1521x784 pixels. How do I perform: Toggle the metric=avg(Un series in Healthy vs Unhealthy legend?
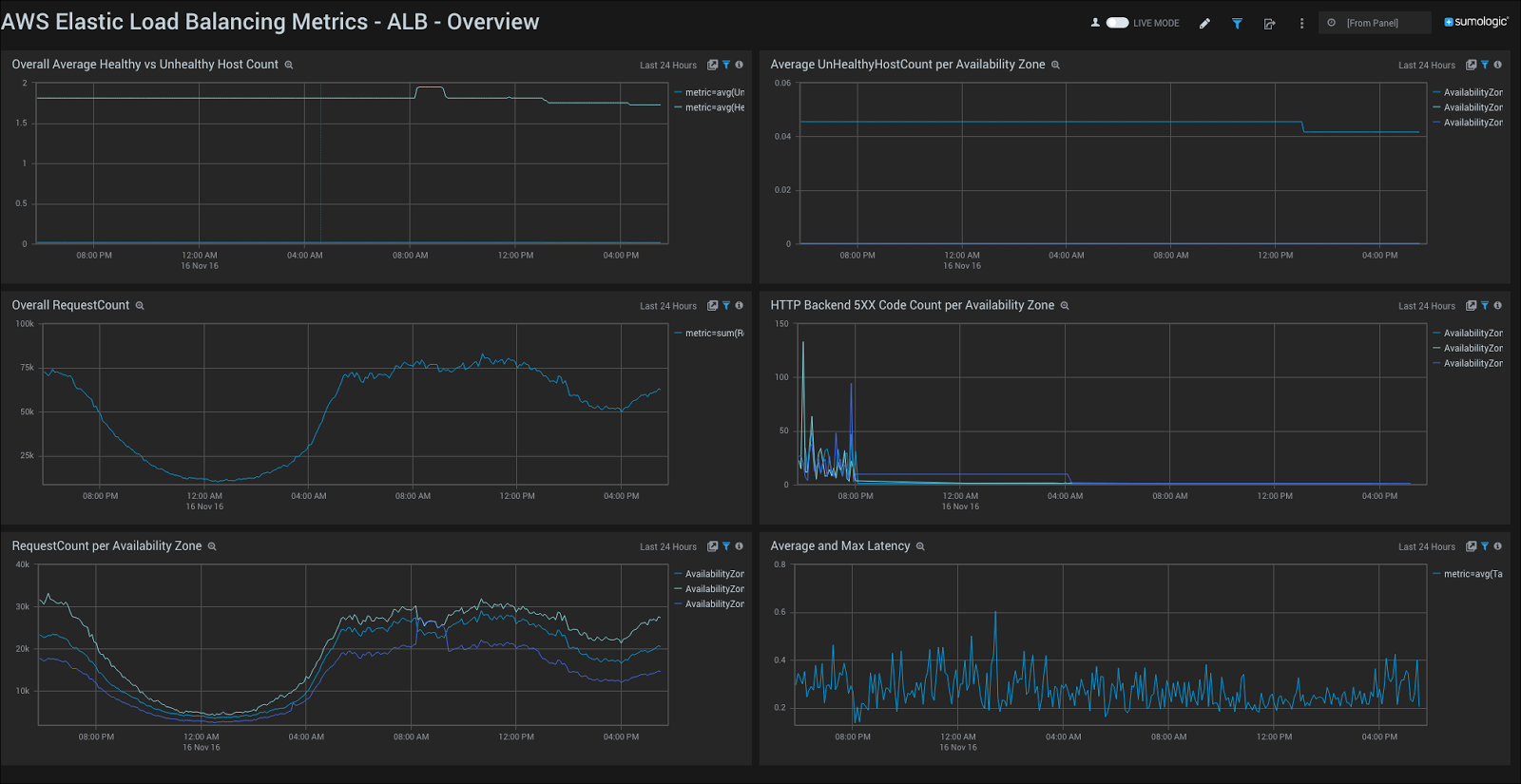coord(714,92)
